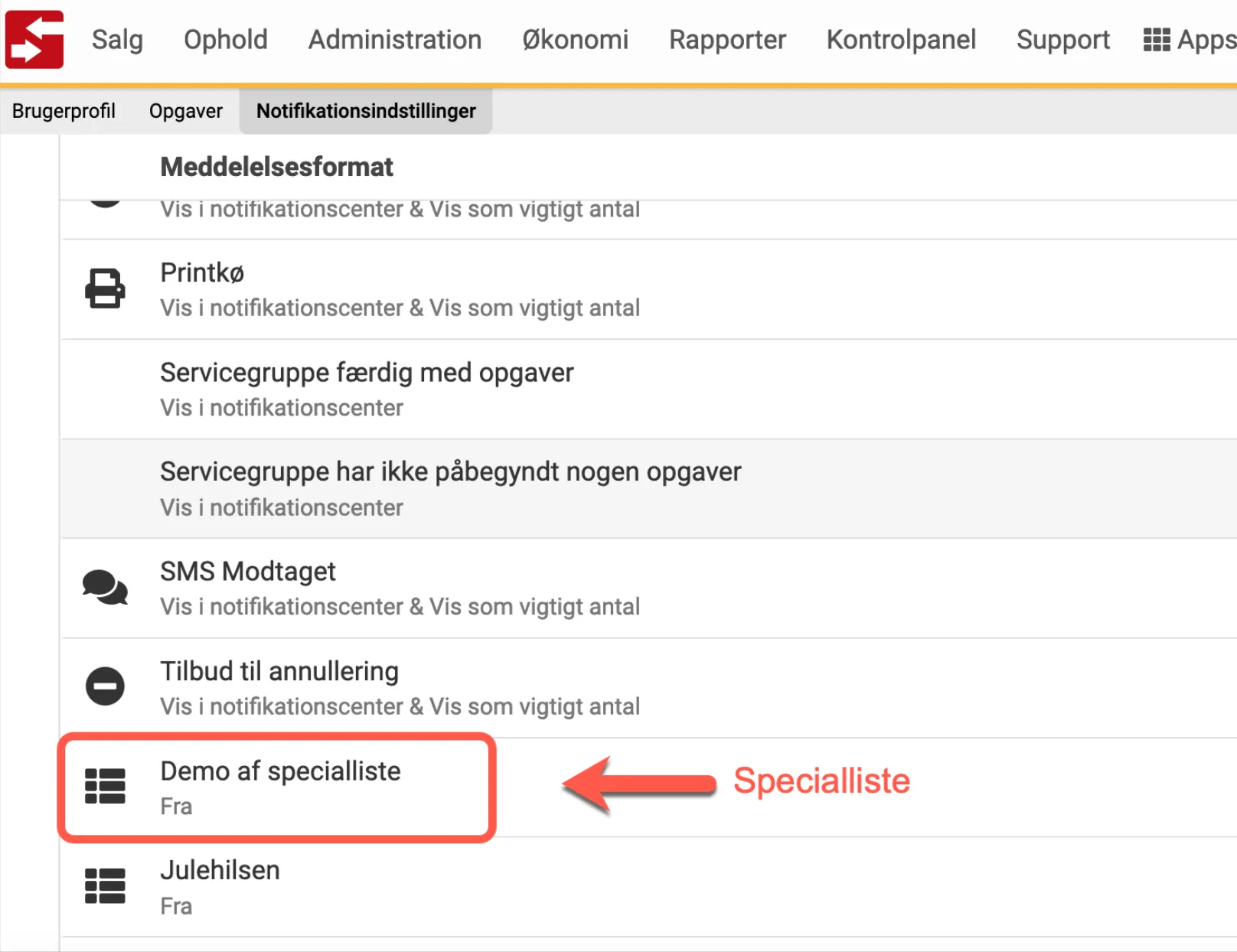Click the list icon beside Julehilsen

point(105,886)
